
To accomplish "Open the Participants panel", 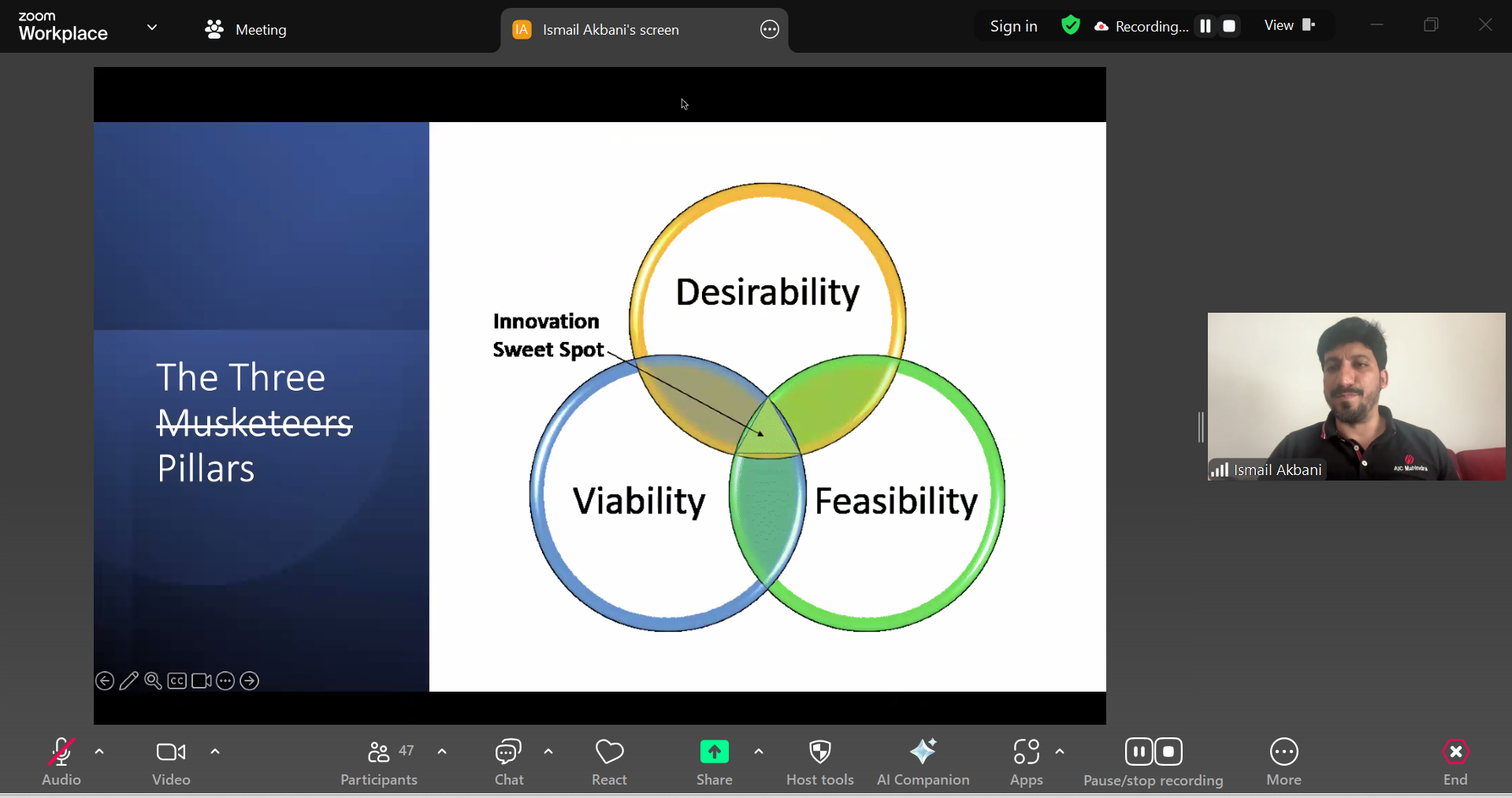I will (x=379, y=761).
